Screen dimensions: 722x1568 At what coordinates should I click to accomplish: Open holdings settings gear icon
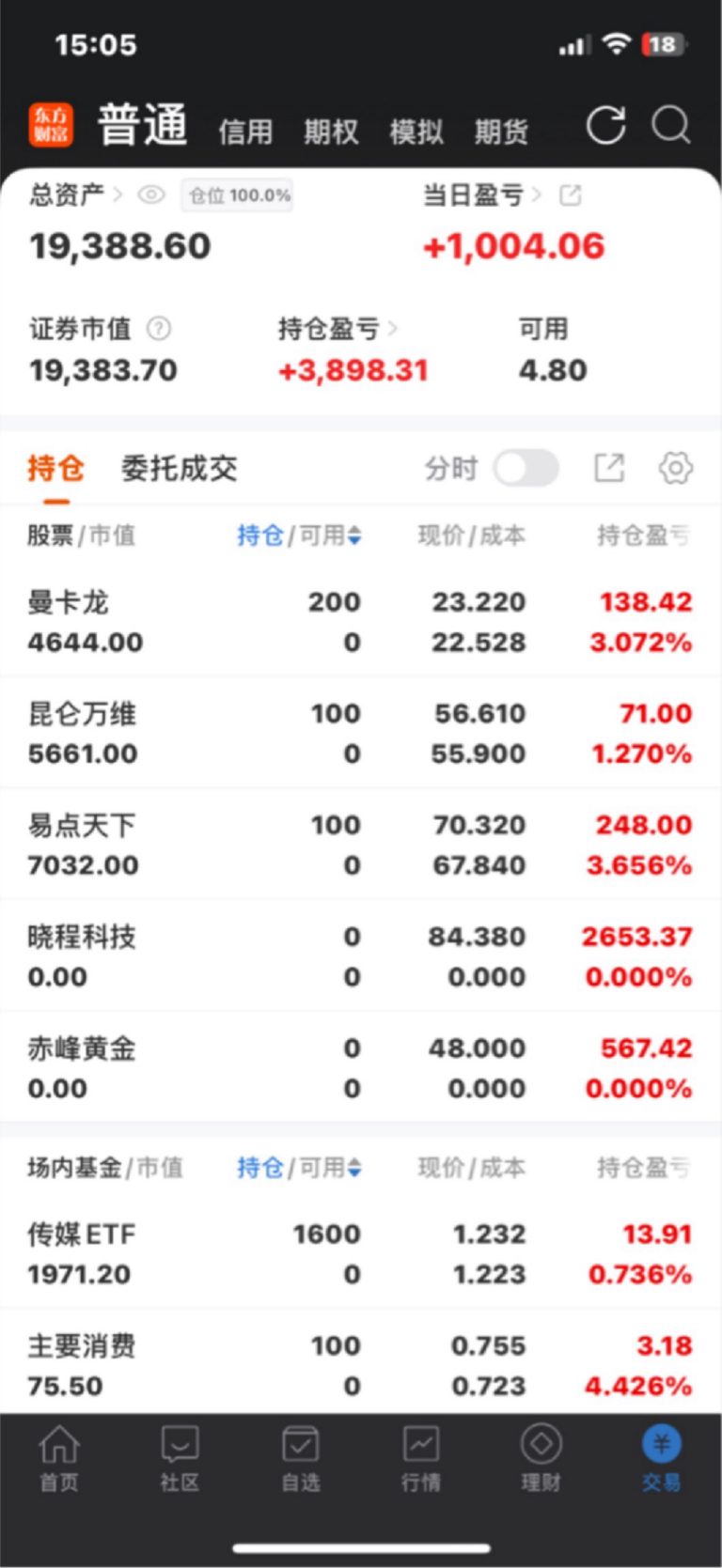[676, 468]
